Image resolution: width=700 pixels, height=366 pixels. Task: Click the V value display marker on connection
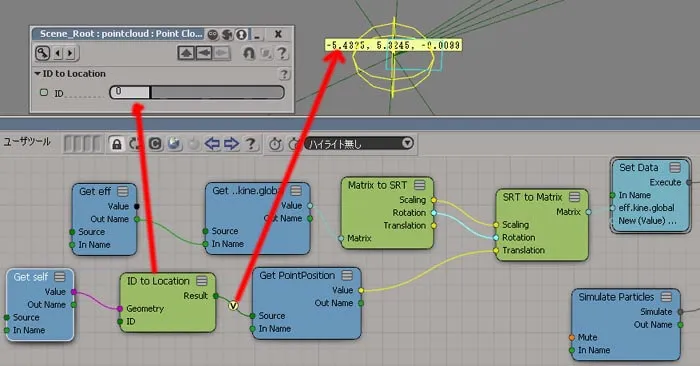click(x=233, y=305)
